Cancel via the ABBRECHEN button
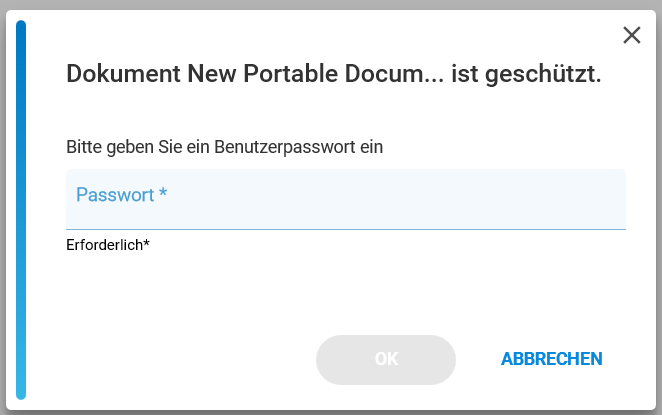 coord(551,359)
